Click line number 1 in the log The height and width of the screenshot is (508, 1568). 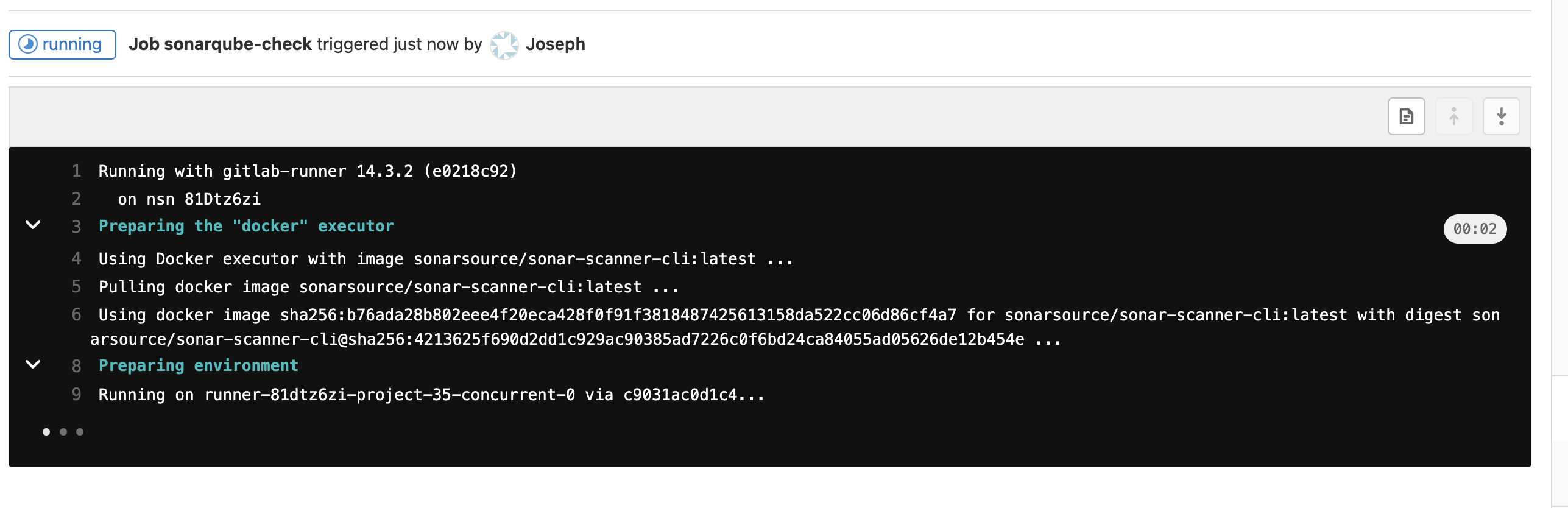(76, 171)
